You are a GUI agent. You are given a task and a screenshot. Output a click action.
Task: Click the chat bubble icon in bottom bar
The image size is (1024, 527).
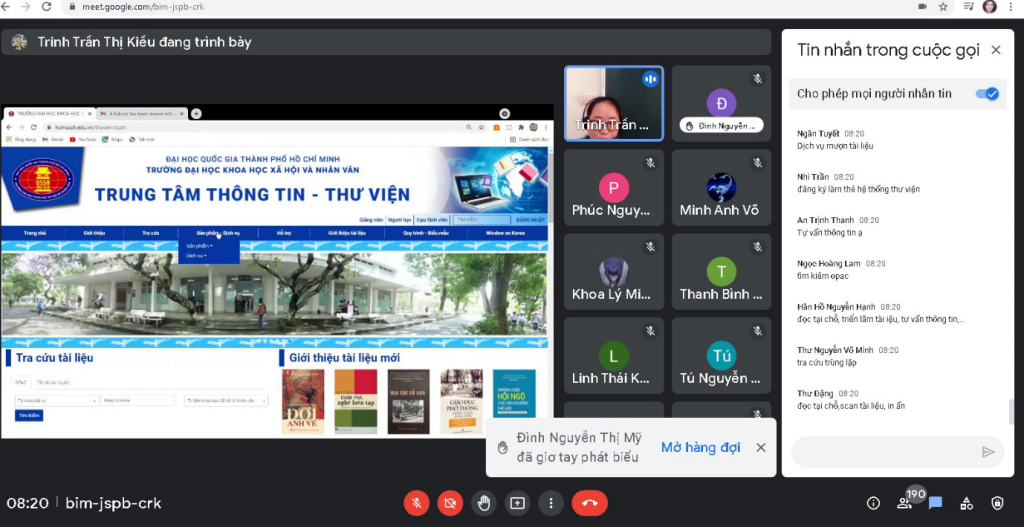pos(935,503)
